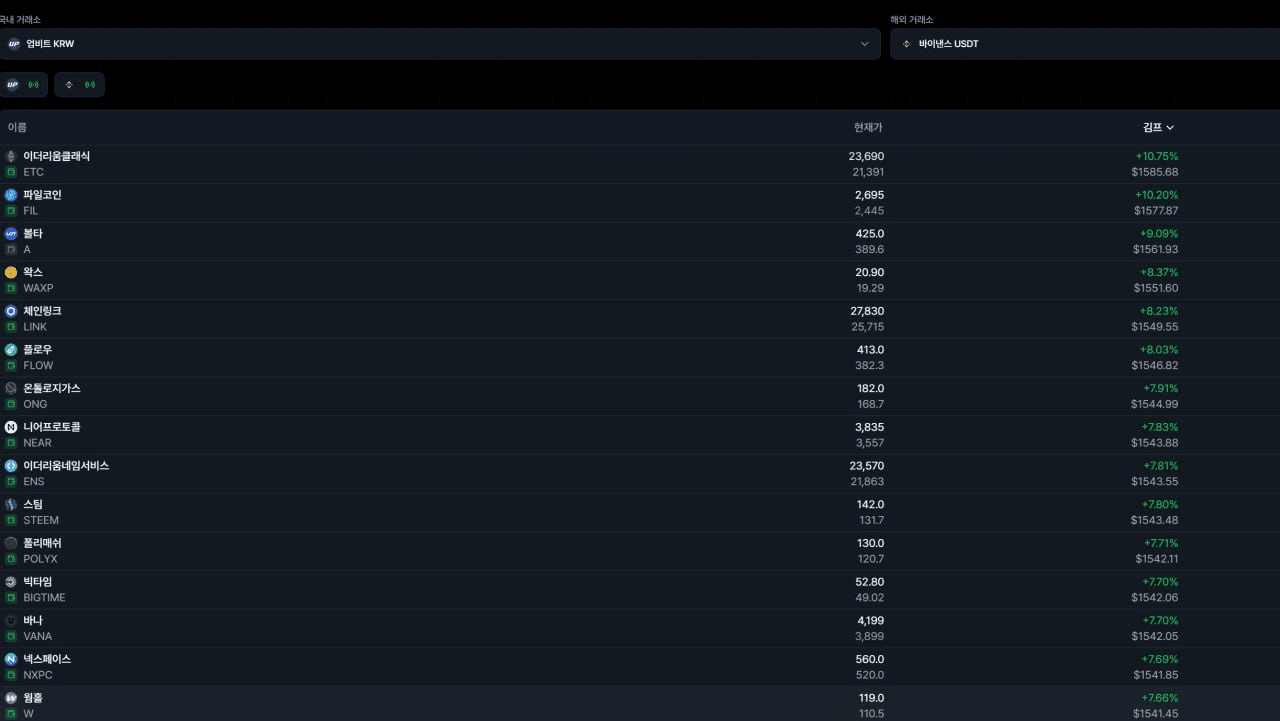Screen dimensions: 1280x721
Task: Sort the list by 현재가 column header
Action: (868, 128)
